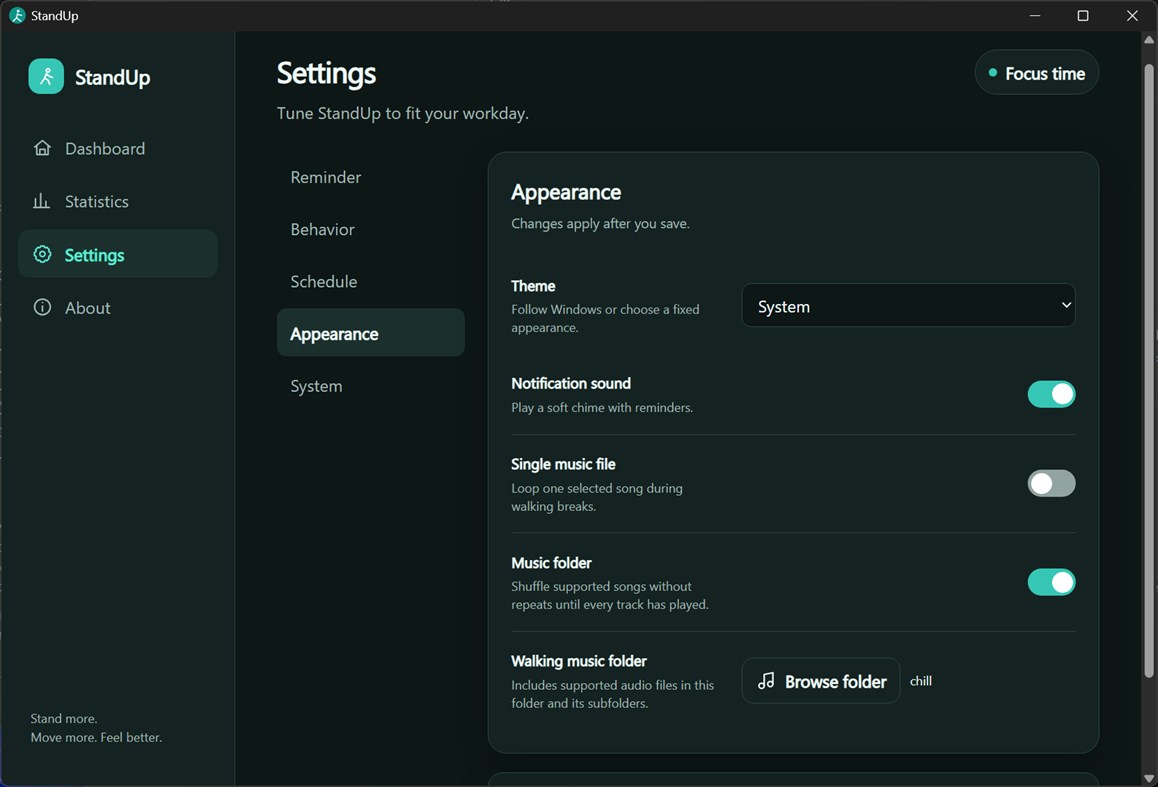Click the StandUp logo icon in sidebar
The width and height of the screenshot is (1158, 787).
point(46,76)
